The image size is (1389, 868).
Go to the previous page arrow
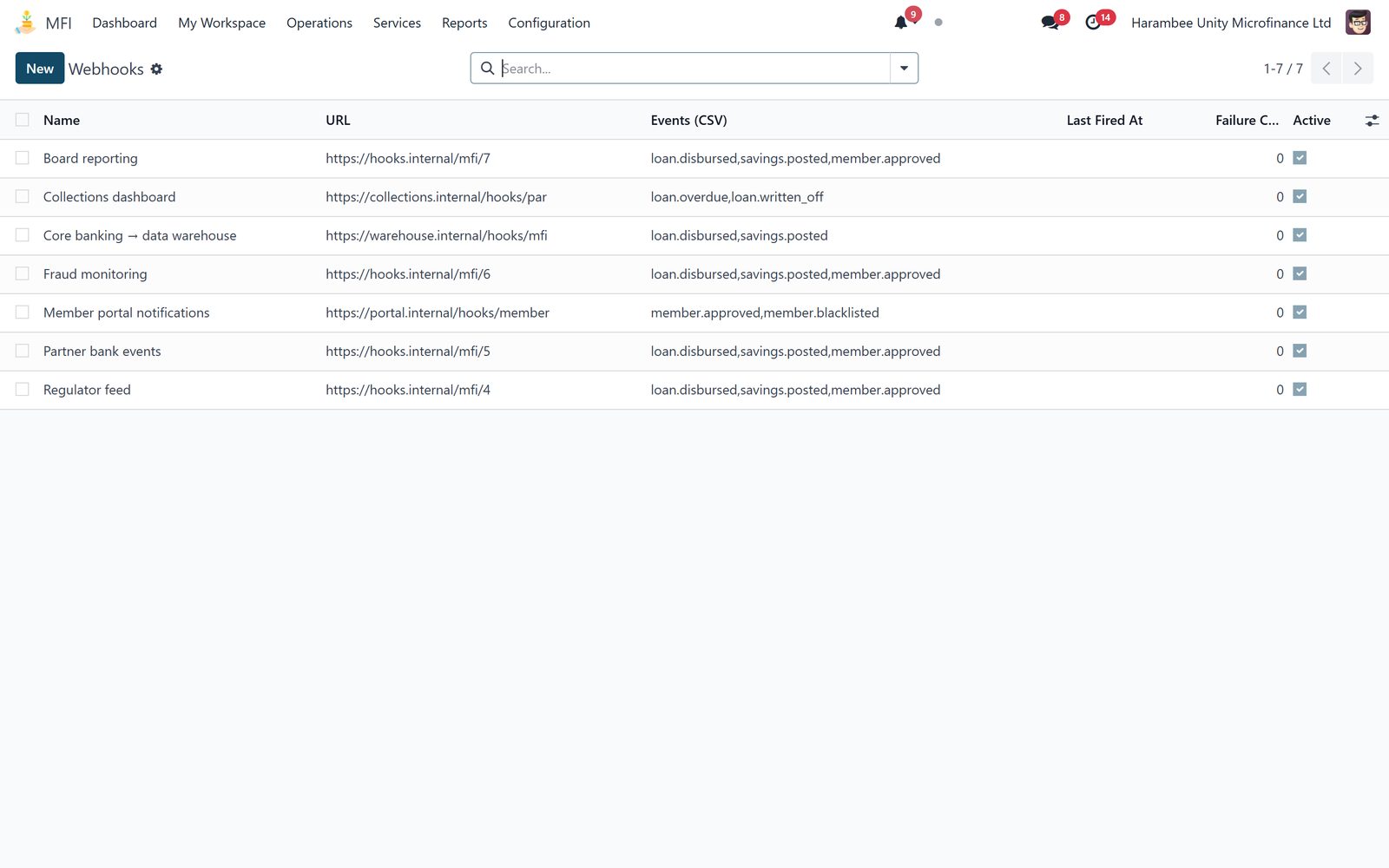pyautogui.click(x=1326, y=69)
